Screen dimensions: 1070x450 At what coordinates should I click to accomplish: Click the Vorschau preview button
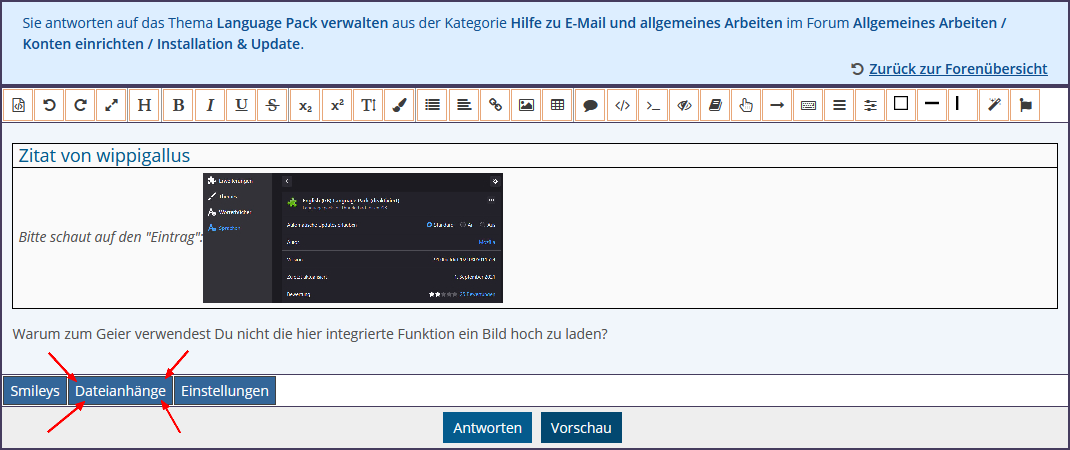coord(581,428)
